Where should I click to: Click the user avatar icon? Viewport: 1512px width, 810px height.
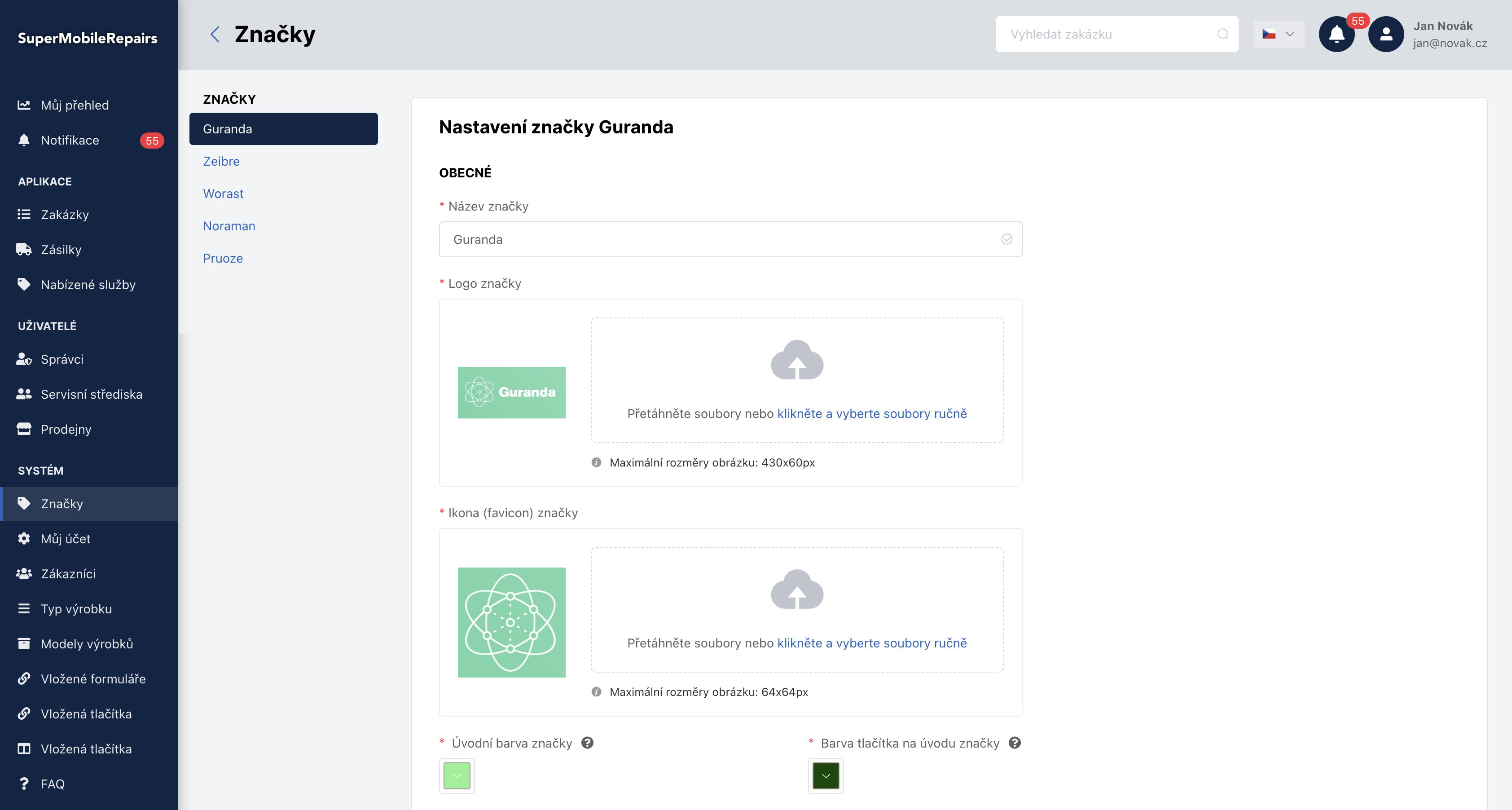tap(1386, 34)
